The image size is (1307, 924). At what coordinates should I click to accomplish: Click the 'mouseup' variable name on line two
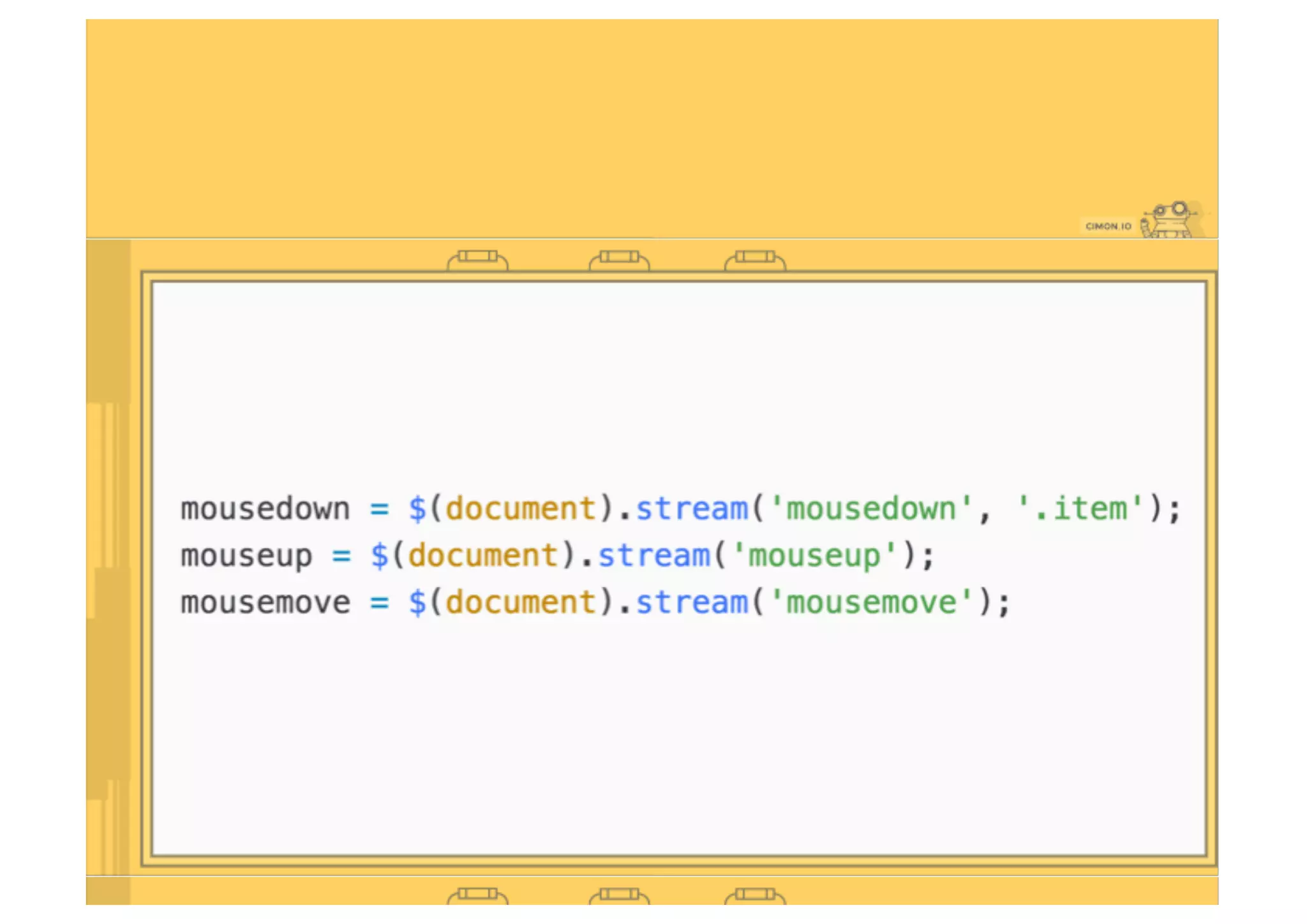click(x=246, y=556)
